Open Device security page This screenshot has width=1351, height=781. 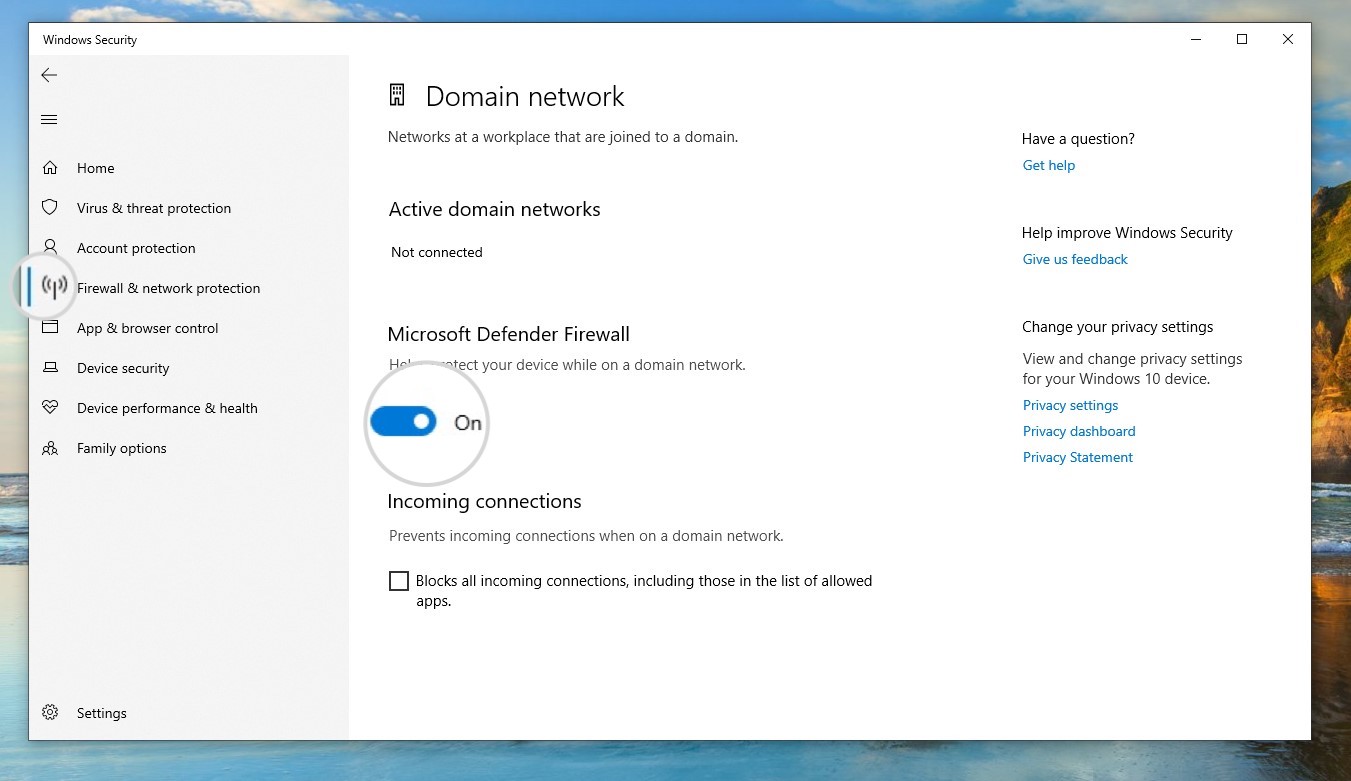tap(123, 368)
